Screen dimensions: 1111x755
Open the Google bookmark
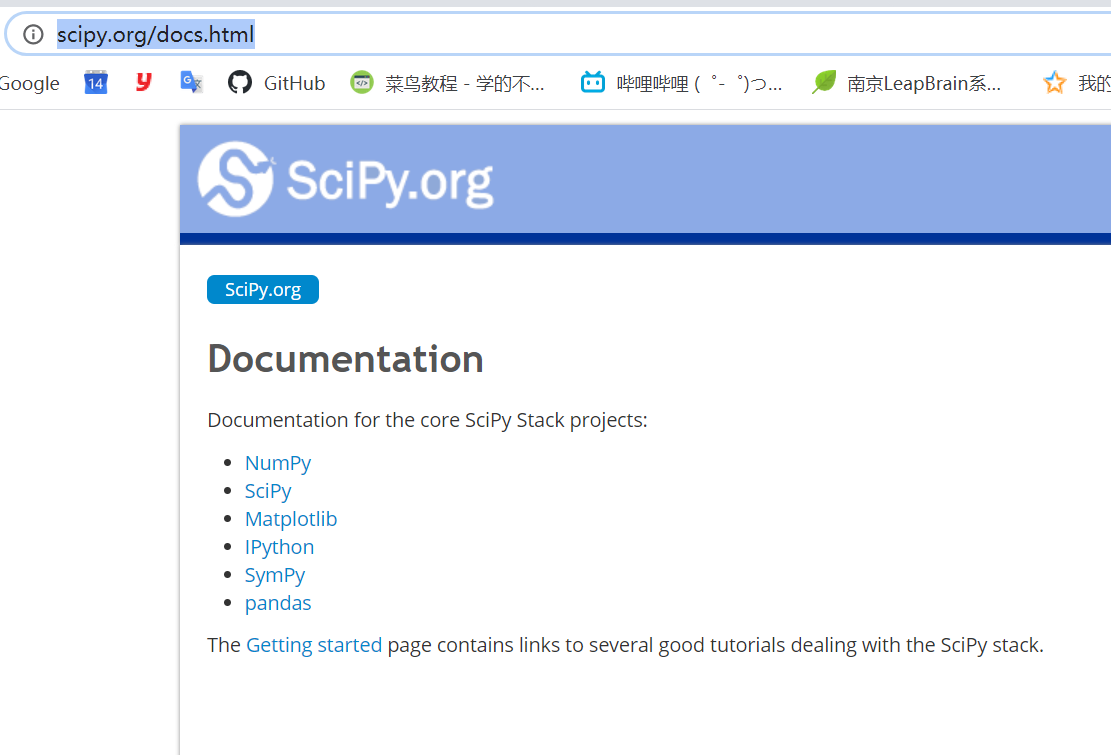[x=29, y=84]
